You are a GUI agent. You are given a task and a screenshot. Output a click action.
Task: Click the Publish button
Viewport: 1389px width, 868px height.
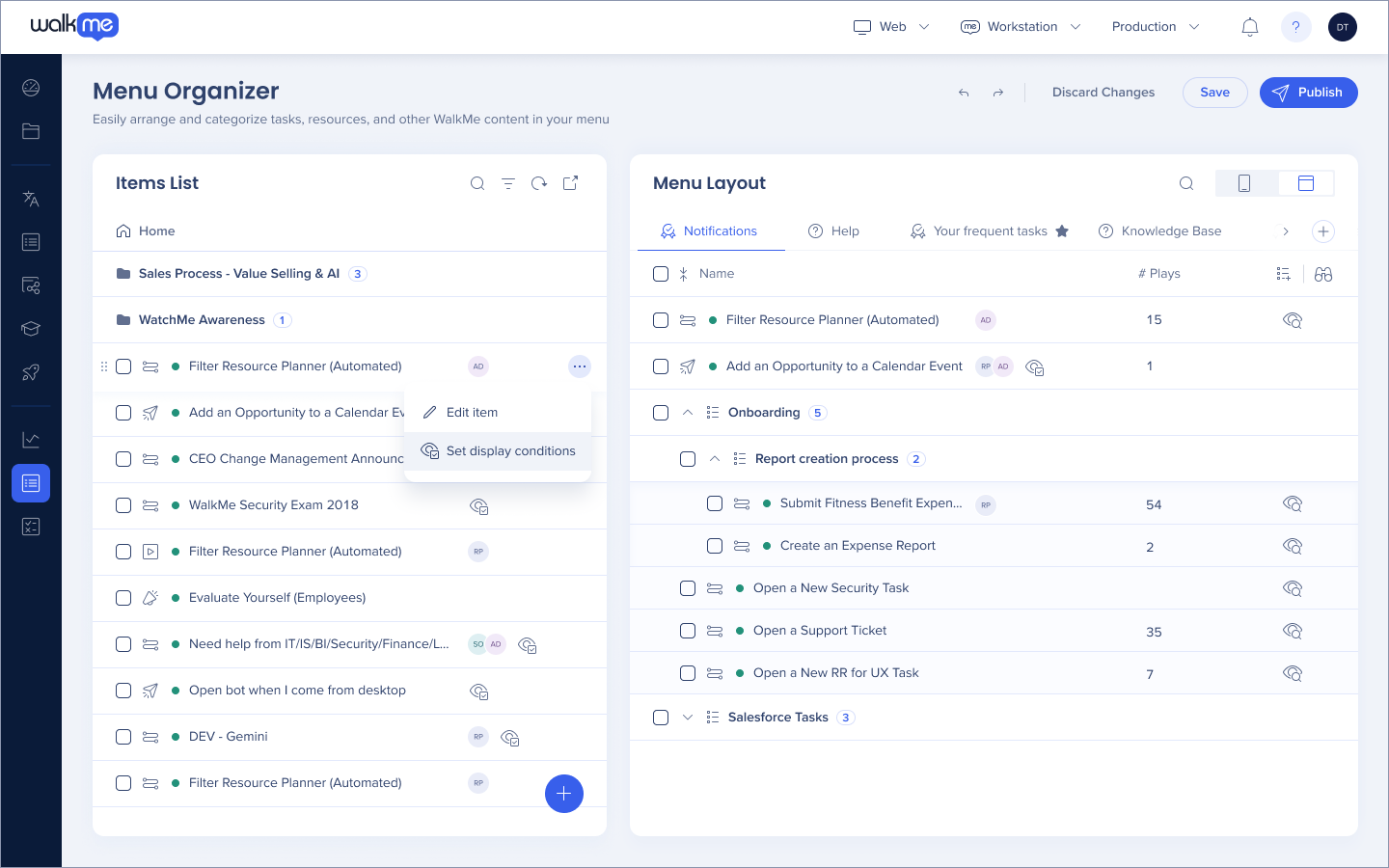tap(1308, 93)
